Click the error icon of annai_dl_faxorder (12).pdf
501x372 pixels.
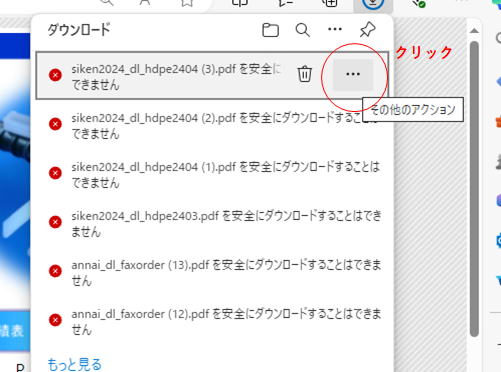(55, 320)
